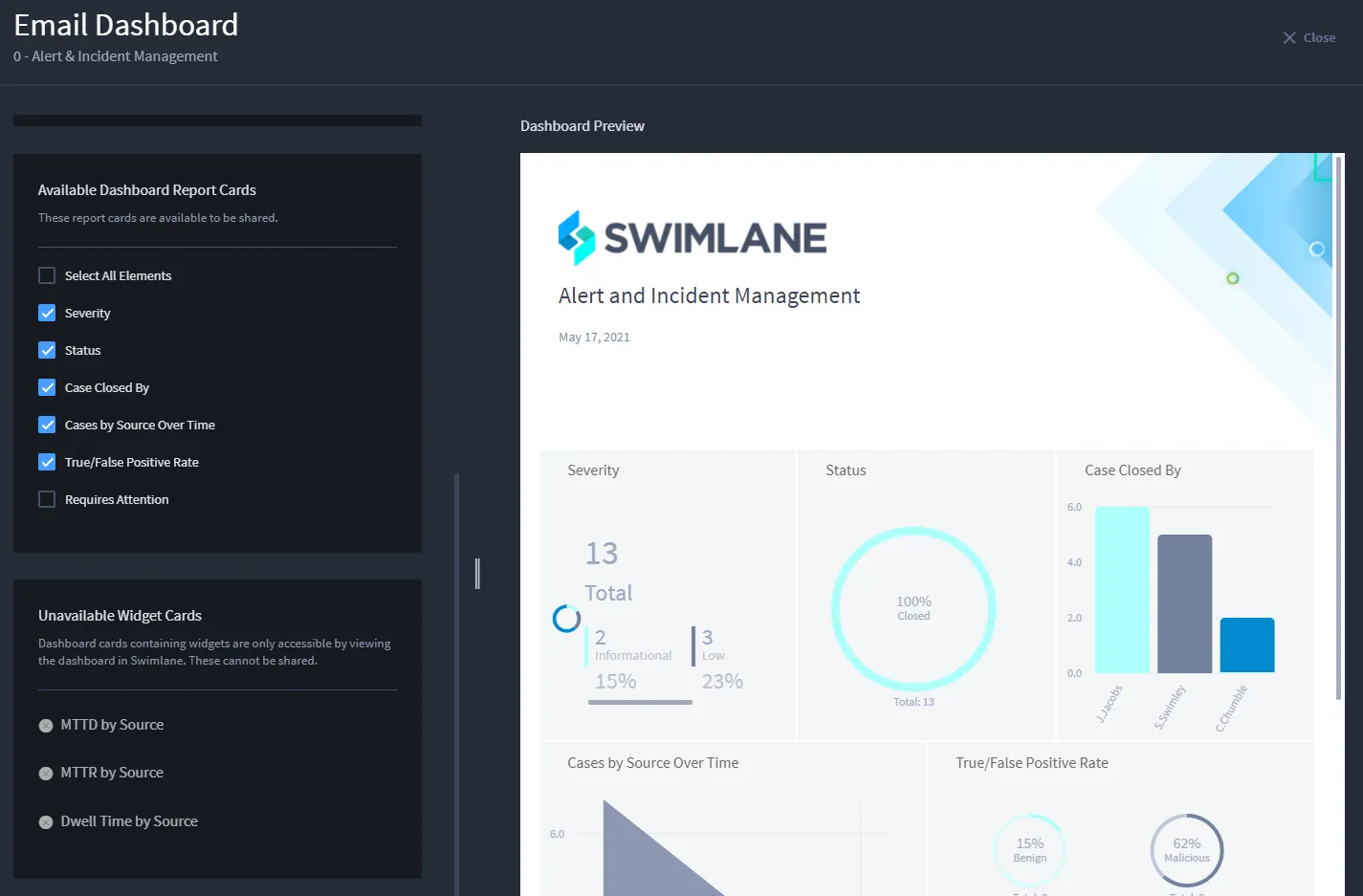Check the Select All Elements checkbox

(x=47, y=275)
